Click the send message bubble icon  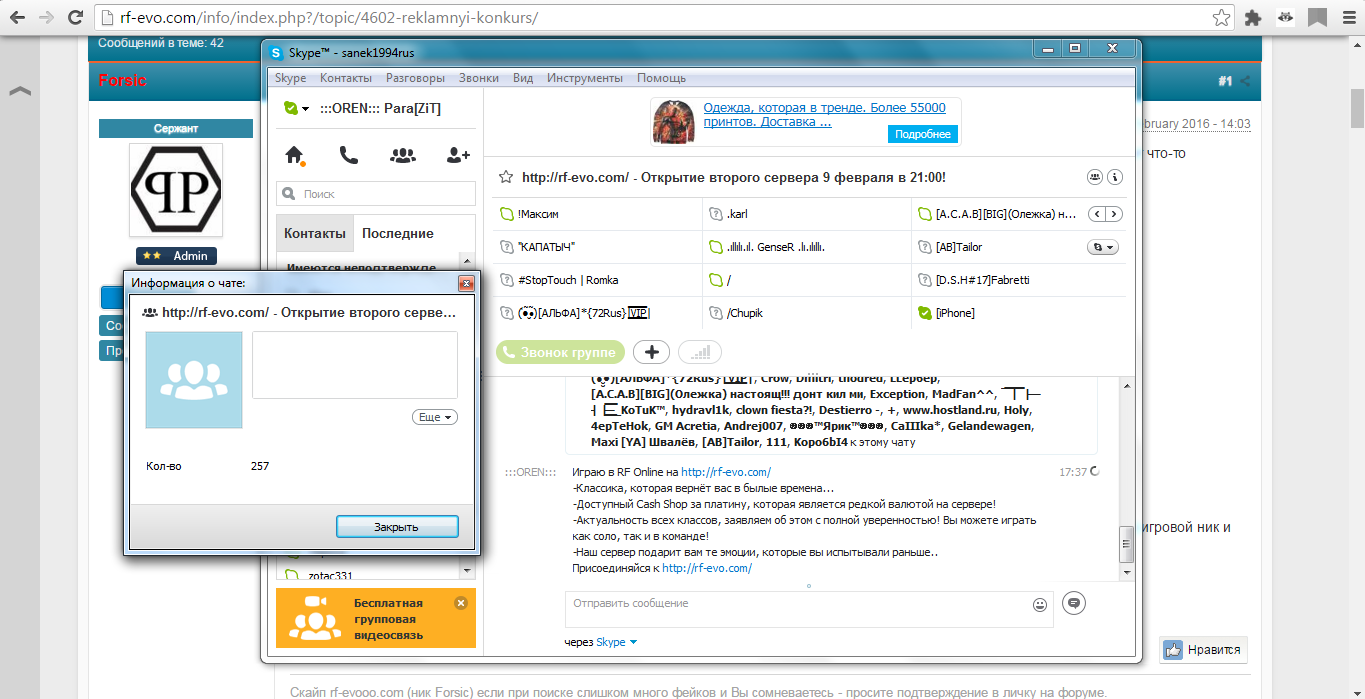pyautogui.click(x=1074, y=603)
